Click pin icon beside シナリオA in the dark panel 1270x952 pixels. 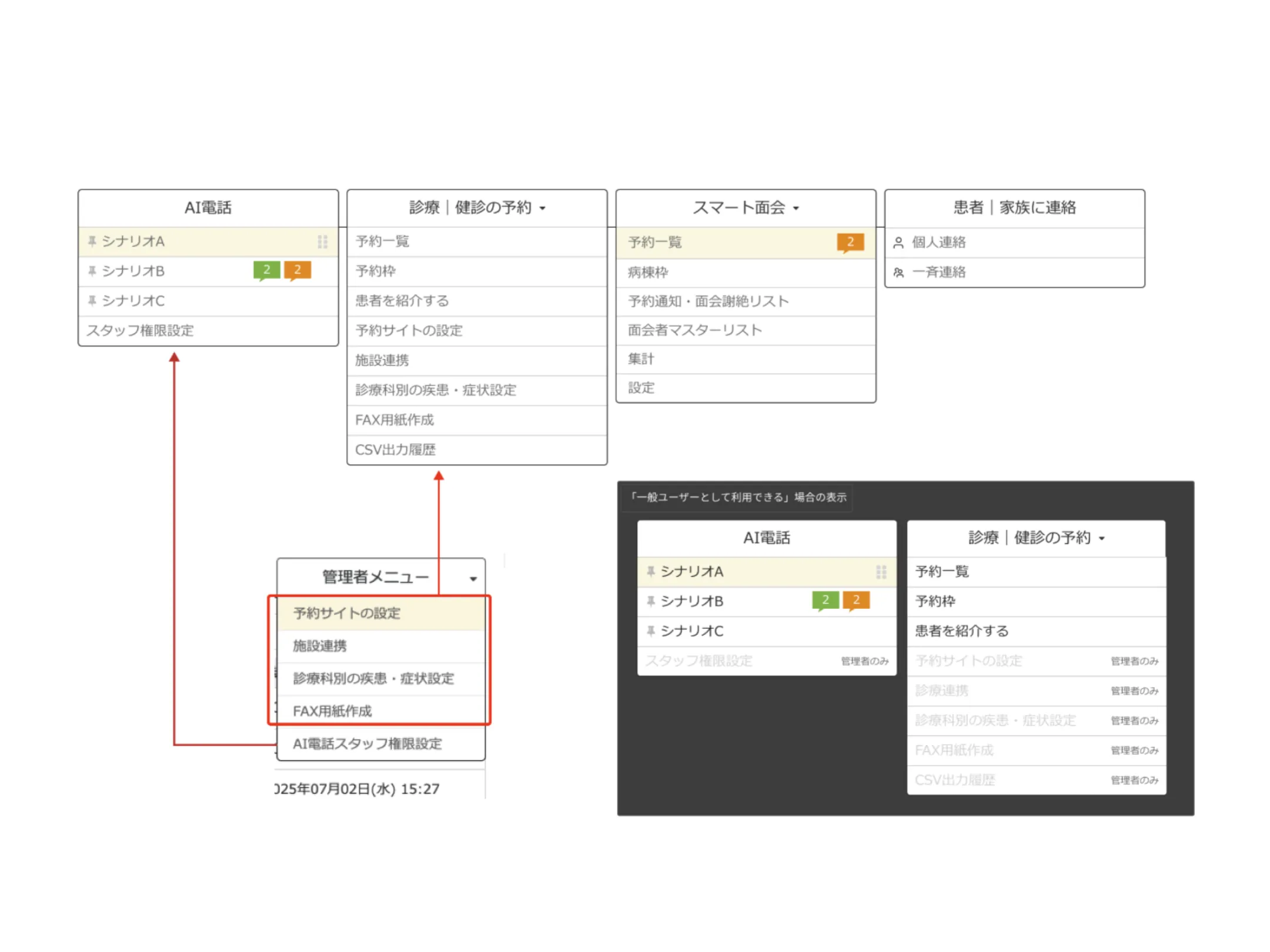tap(651, 571)
